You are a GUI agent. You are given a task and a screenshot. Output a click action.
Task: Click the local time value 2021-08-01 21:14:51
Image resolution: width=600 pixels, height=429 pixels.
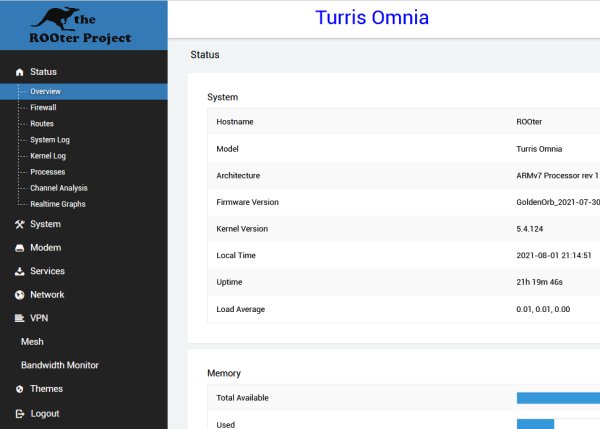554,255
